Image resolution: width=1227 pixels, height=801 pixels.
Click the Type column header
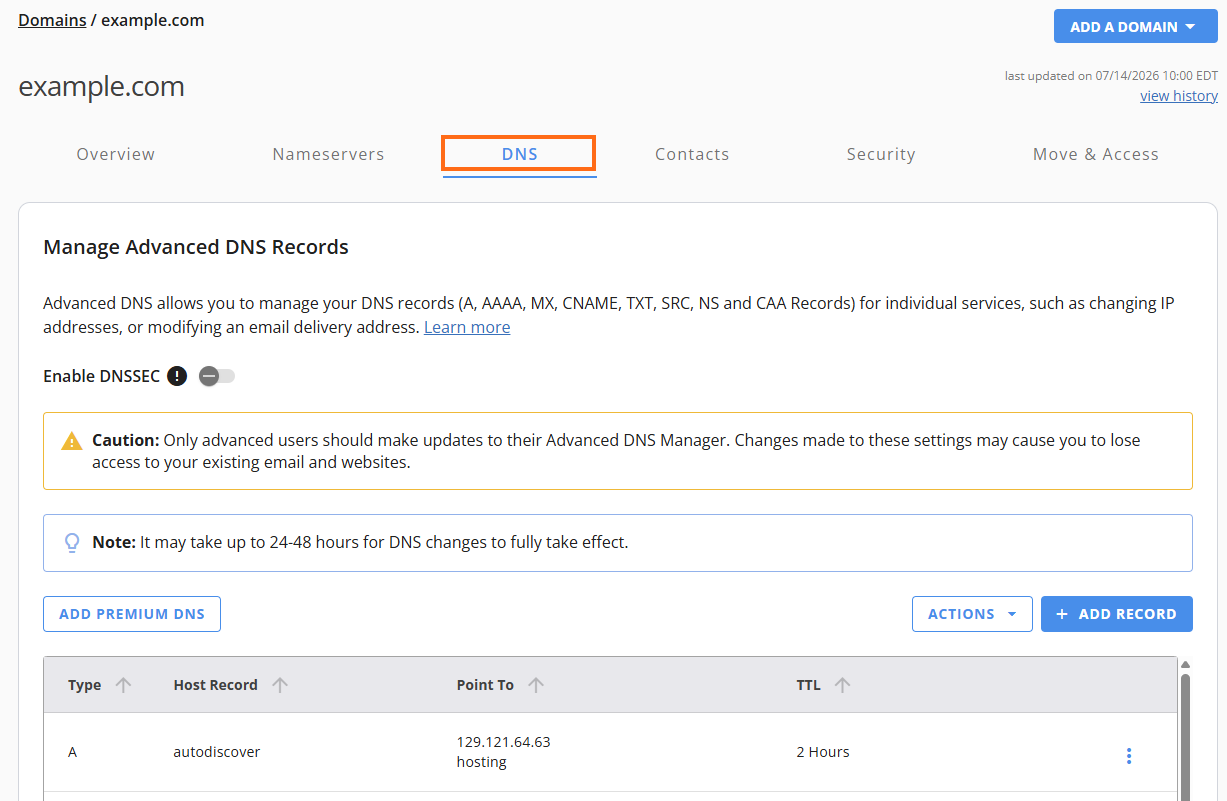[x=84, y=685]
